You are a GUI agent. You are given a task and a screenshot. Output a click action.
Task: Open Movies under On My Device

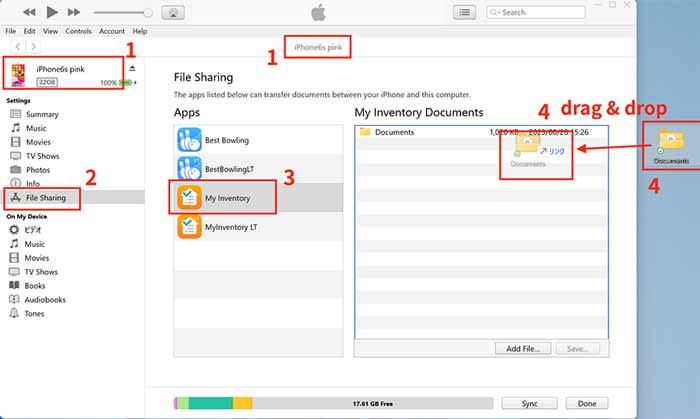(37, 258)
